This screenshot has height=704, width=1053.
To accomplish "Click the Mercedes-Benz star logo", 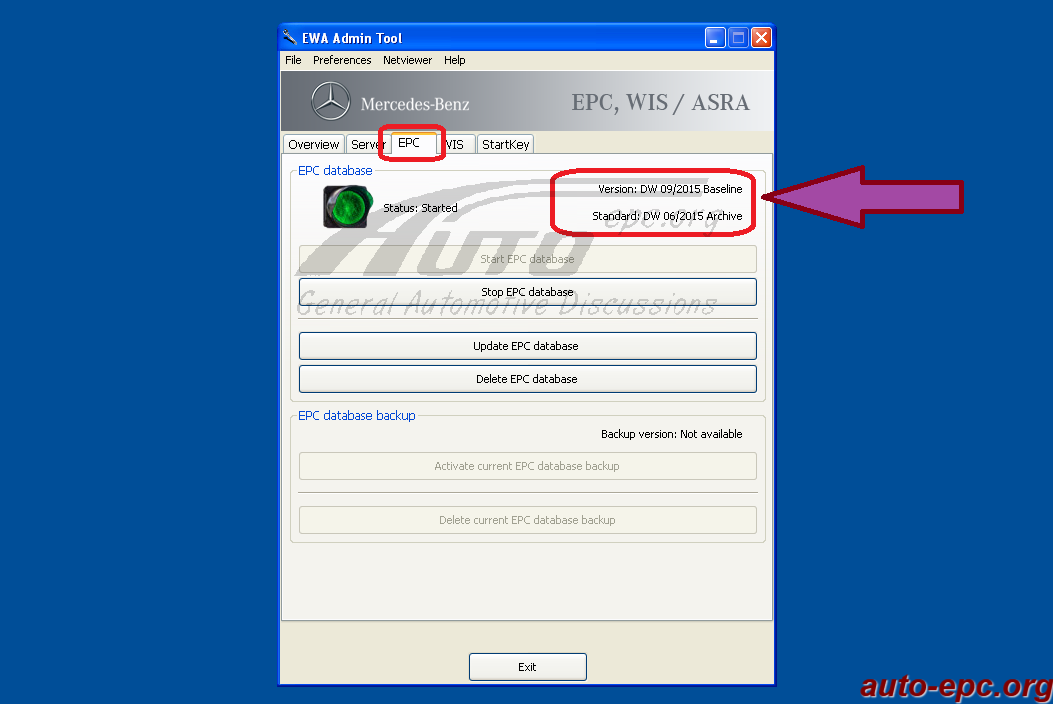I will click(330, 101).
